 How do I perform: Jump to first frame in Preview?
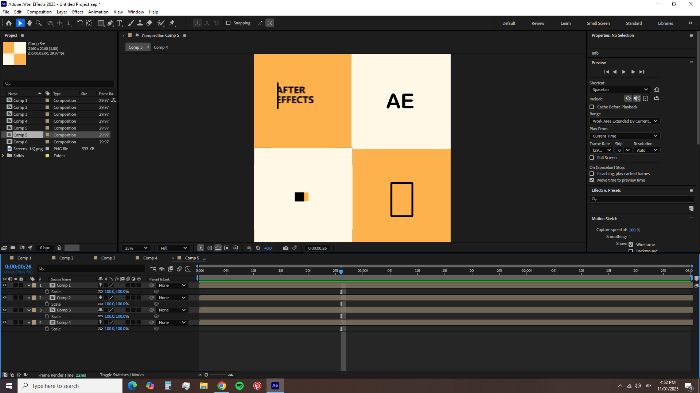[x=606, y=72]
